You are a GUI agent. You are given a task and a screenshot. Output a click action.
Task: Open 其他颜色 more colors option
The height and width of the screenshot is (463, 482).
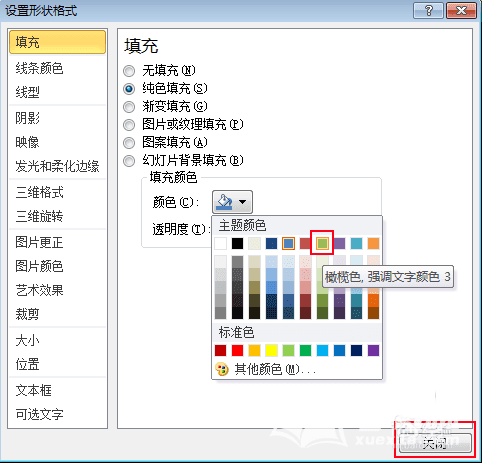pos(275,369)
